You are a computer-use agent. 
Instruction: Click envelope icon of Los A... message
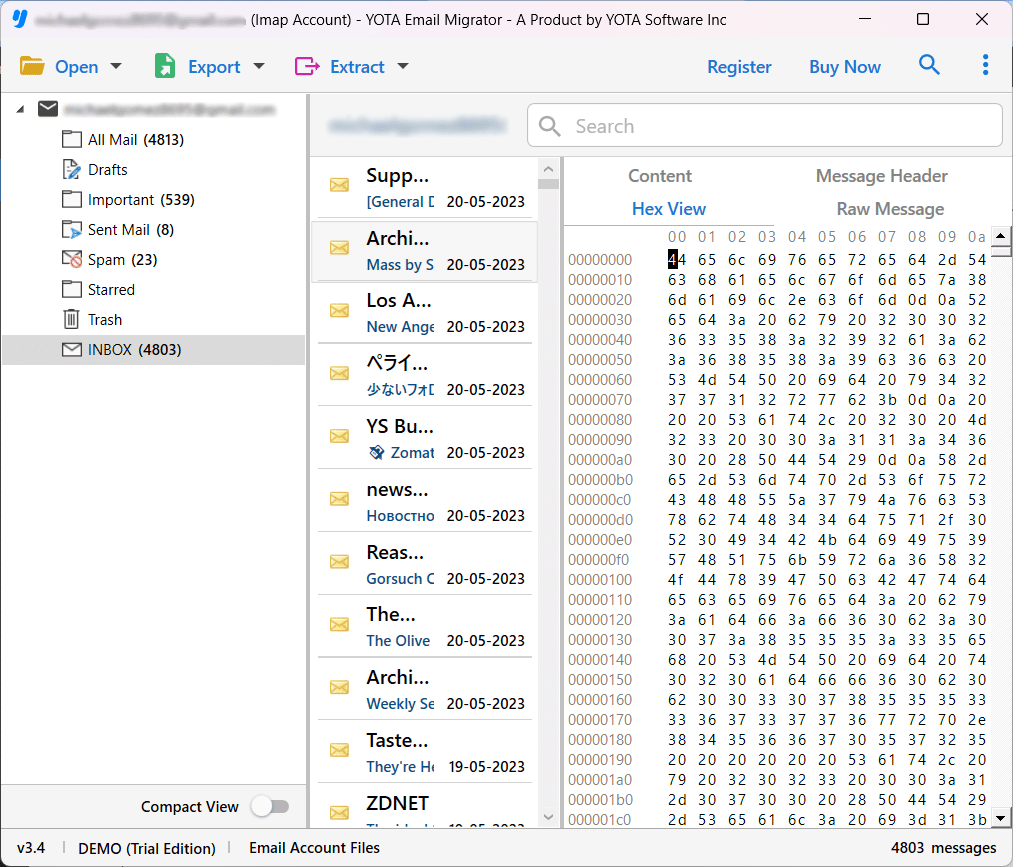pyautogui.click(x=339, y=311)
